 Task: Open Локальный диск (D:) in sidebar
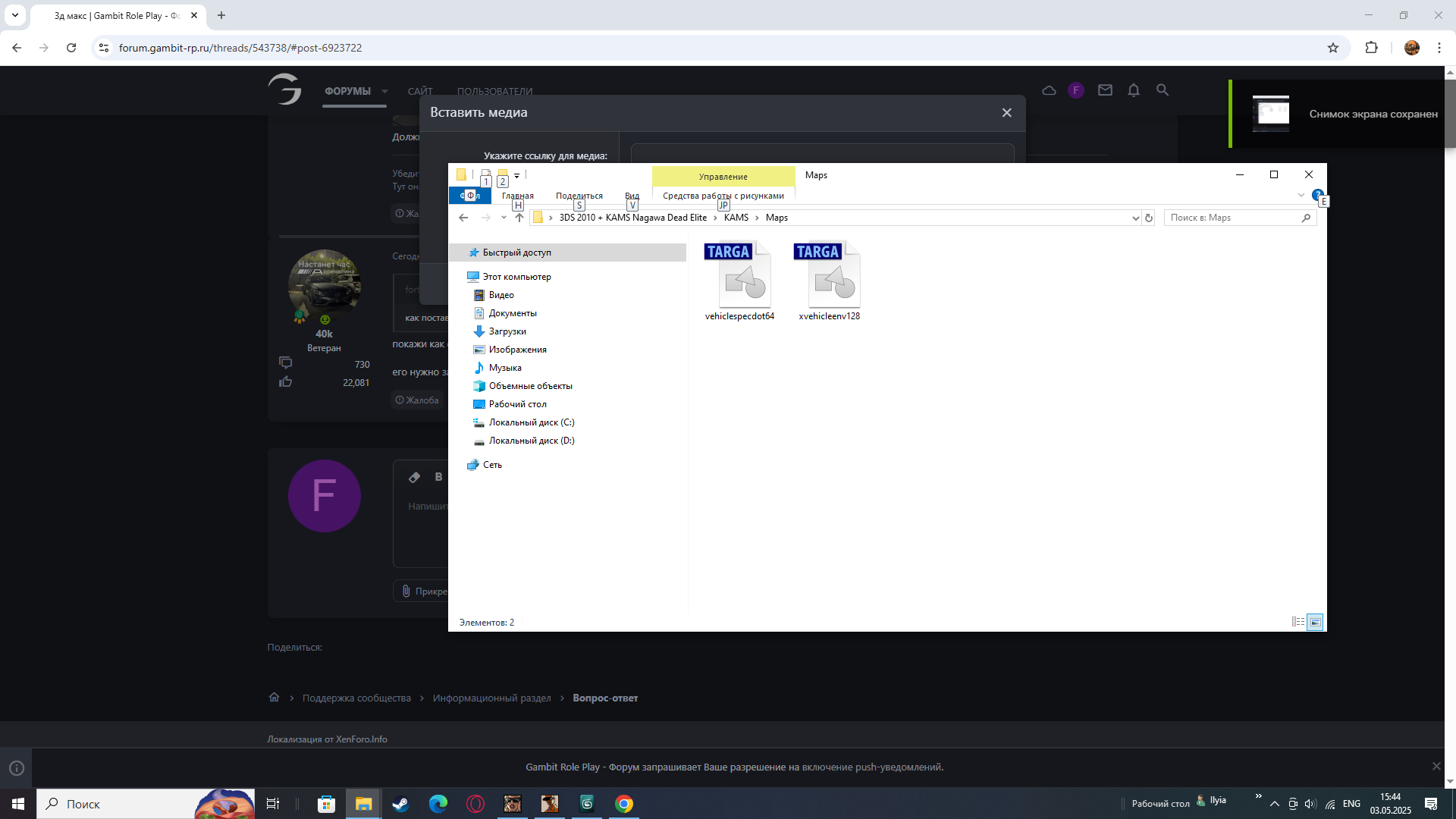coord(531,441)
